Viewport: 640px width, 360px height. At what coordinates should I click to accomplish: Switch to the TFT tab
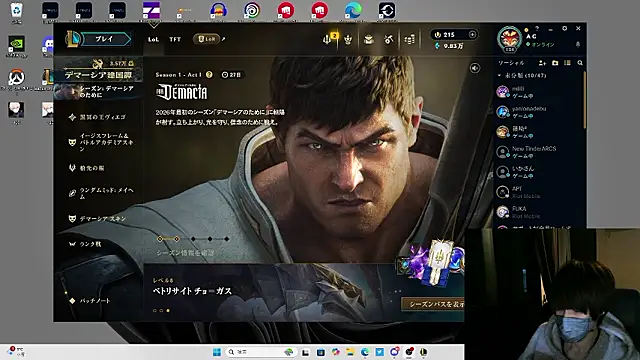(175, 40)
